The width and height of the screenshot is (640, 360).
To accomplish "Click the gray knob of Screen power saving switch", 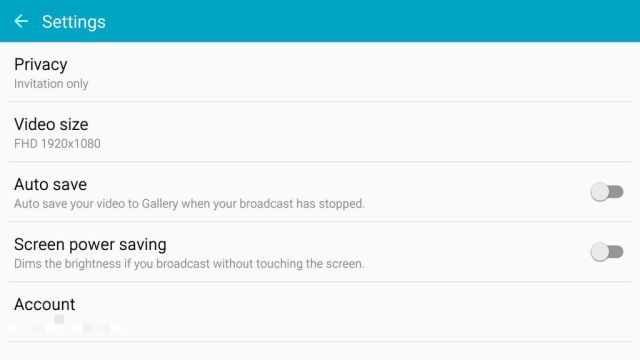I will coord(600,252).
